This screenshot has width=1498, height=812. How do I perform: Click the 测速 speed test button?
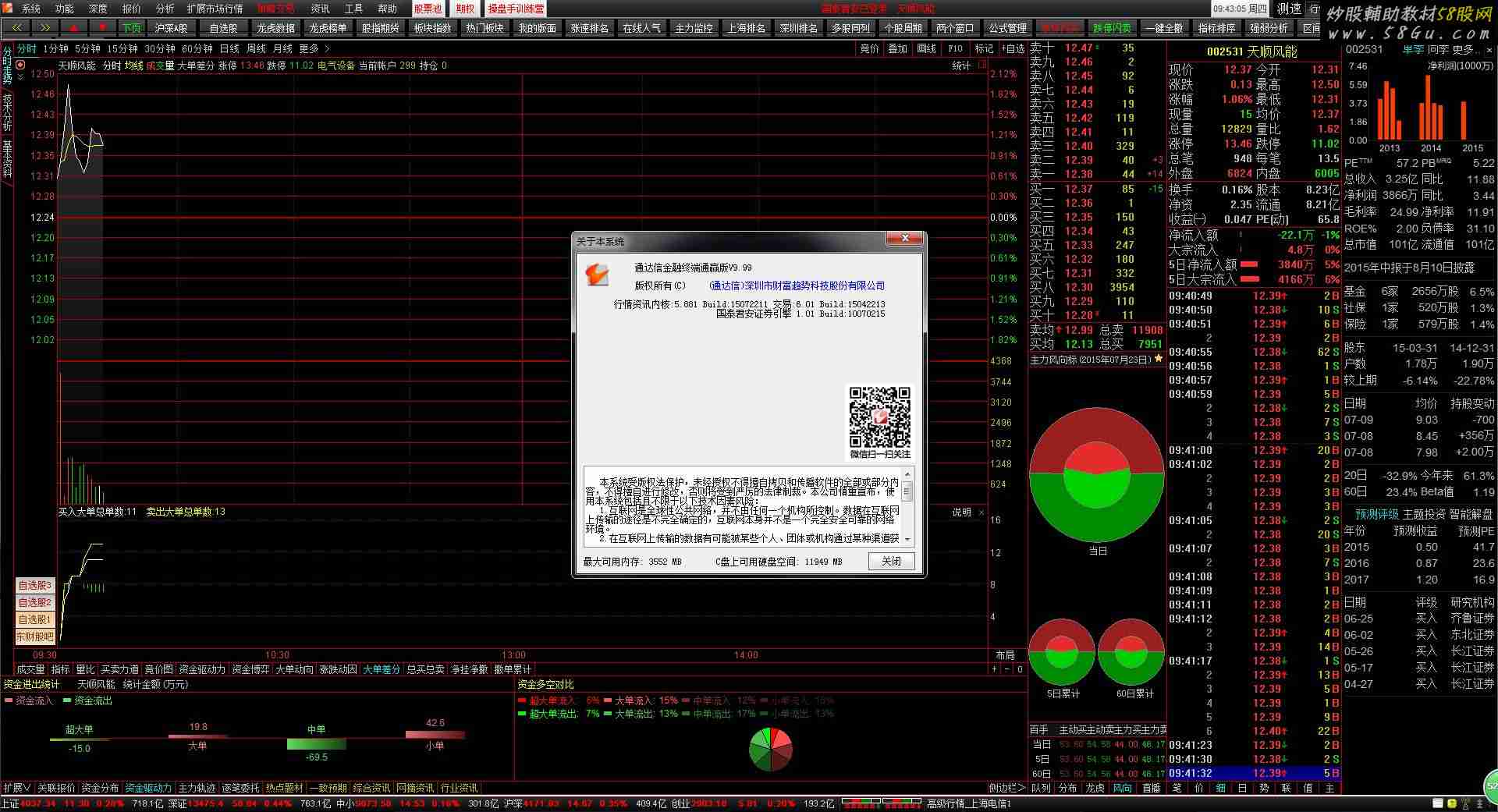pyautogui.click(x=1289, y=9)
